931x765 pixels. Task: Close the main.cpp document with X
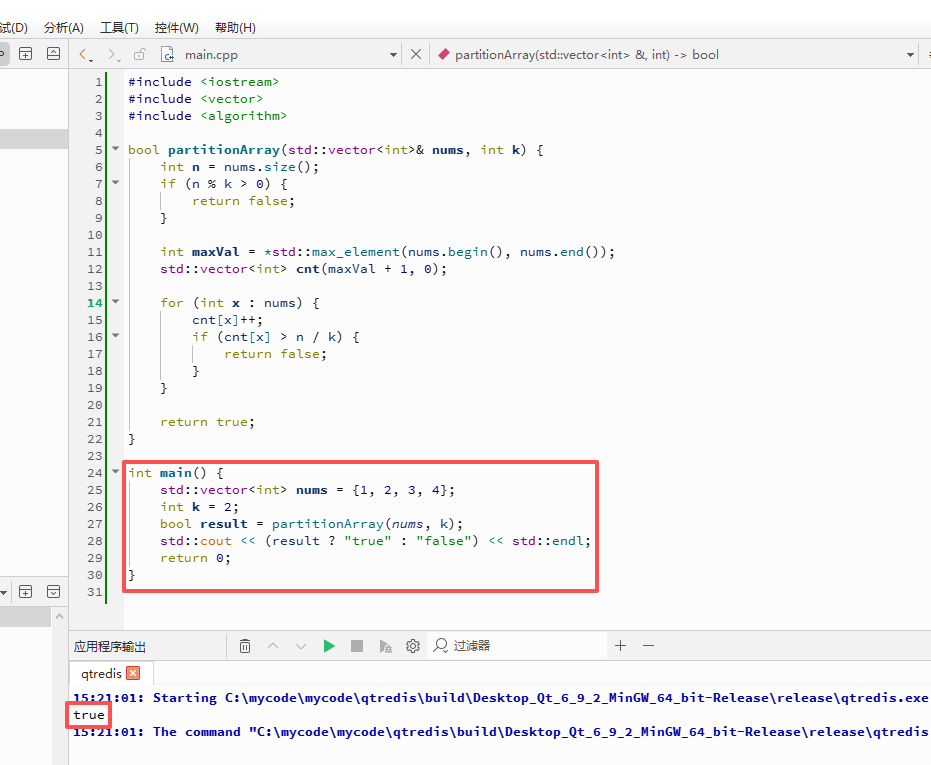(x=416, y=55)
